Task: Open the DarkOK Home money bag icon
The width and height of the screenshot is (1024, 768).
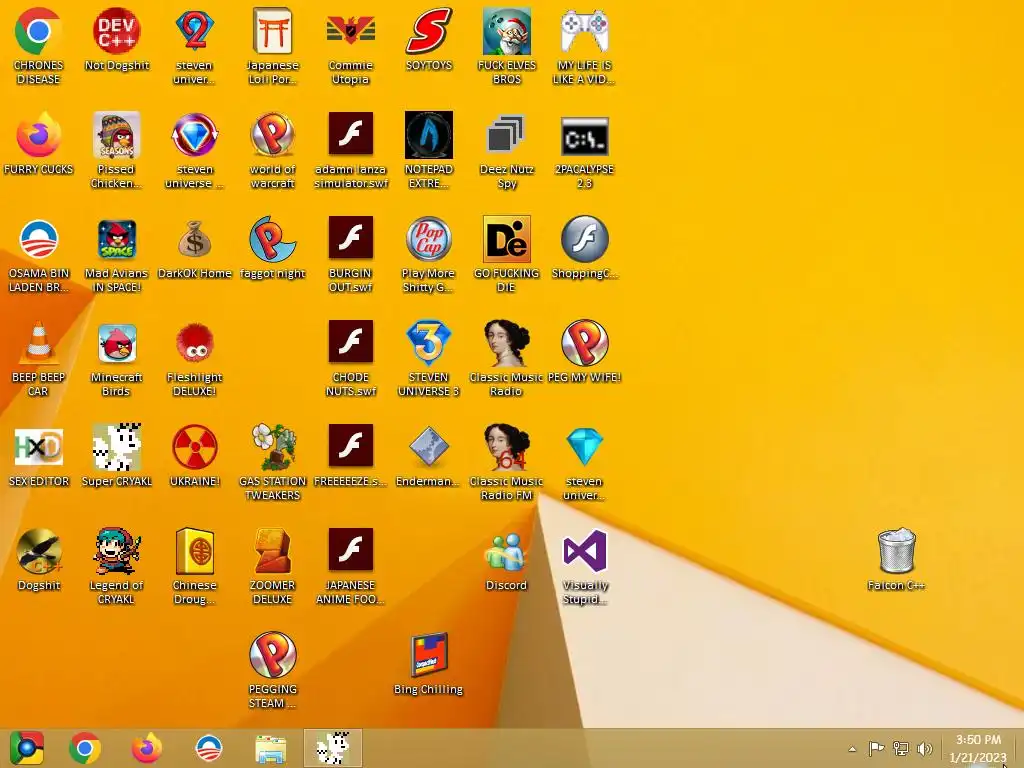Action: coord(195,239)
